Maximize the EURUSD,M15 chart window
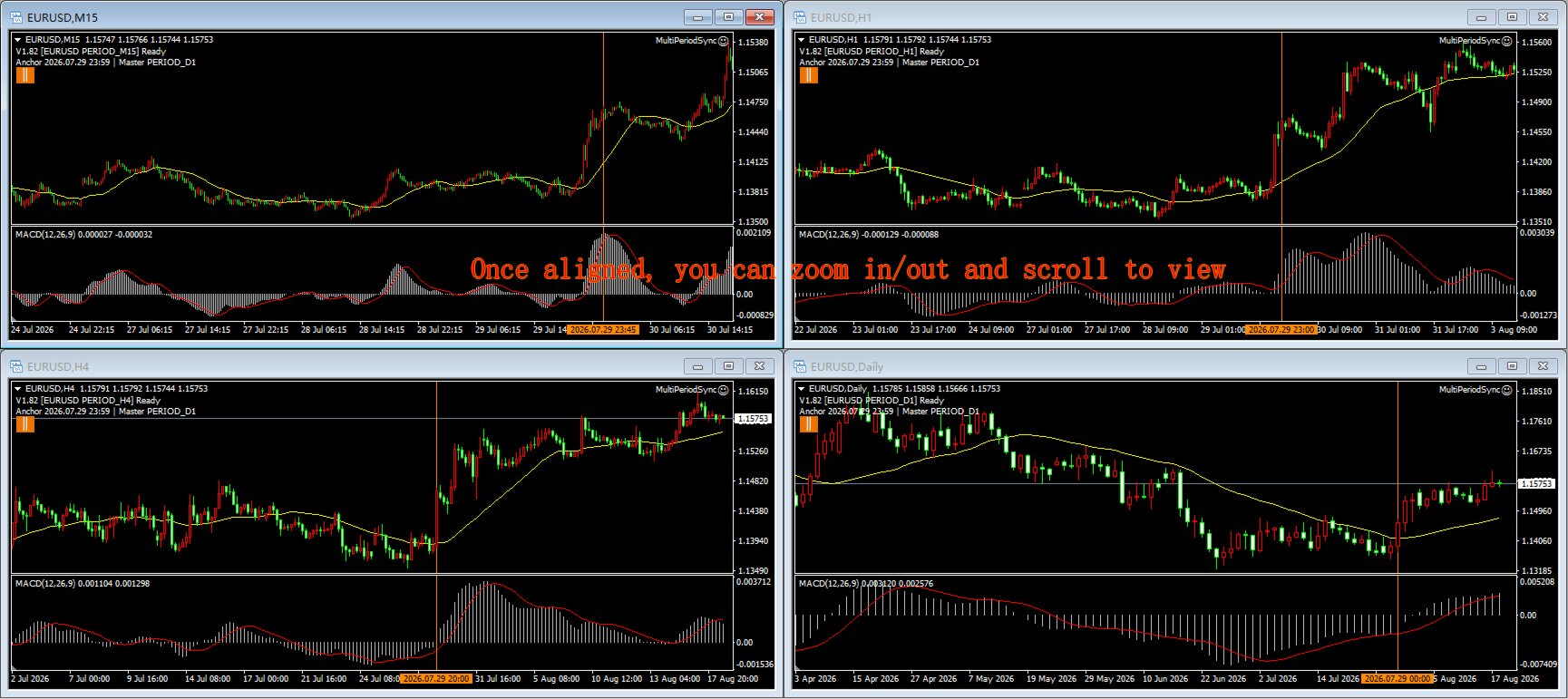The height and width of the screenshot is (699, 1568). point(728,17)
